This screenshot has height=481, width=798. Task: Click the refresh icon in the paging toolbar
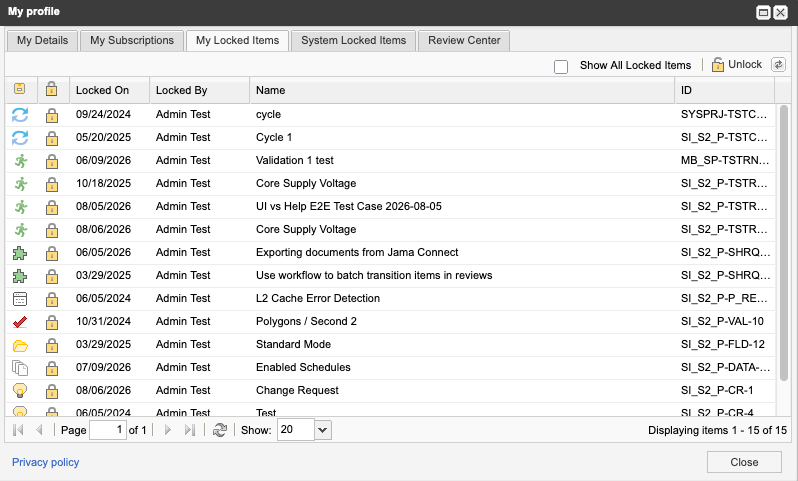click(220, 430)
